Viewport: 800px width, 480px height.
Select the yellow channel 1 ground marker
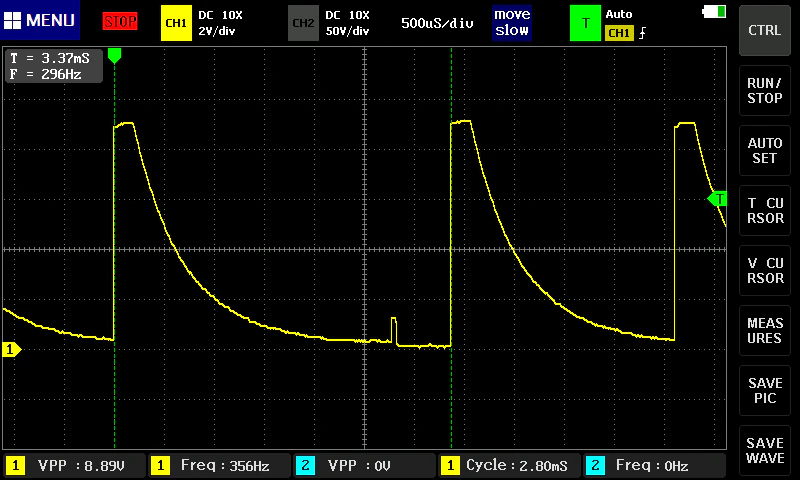click(x=11, y=349)
